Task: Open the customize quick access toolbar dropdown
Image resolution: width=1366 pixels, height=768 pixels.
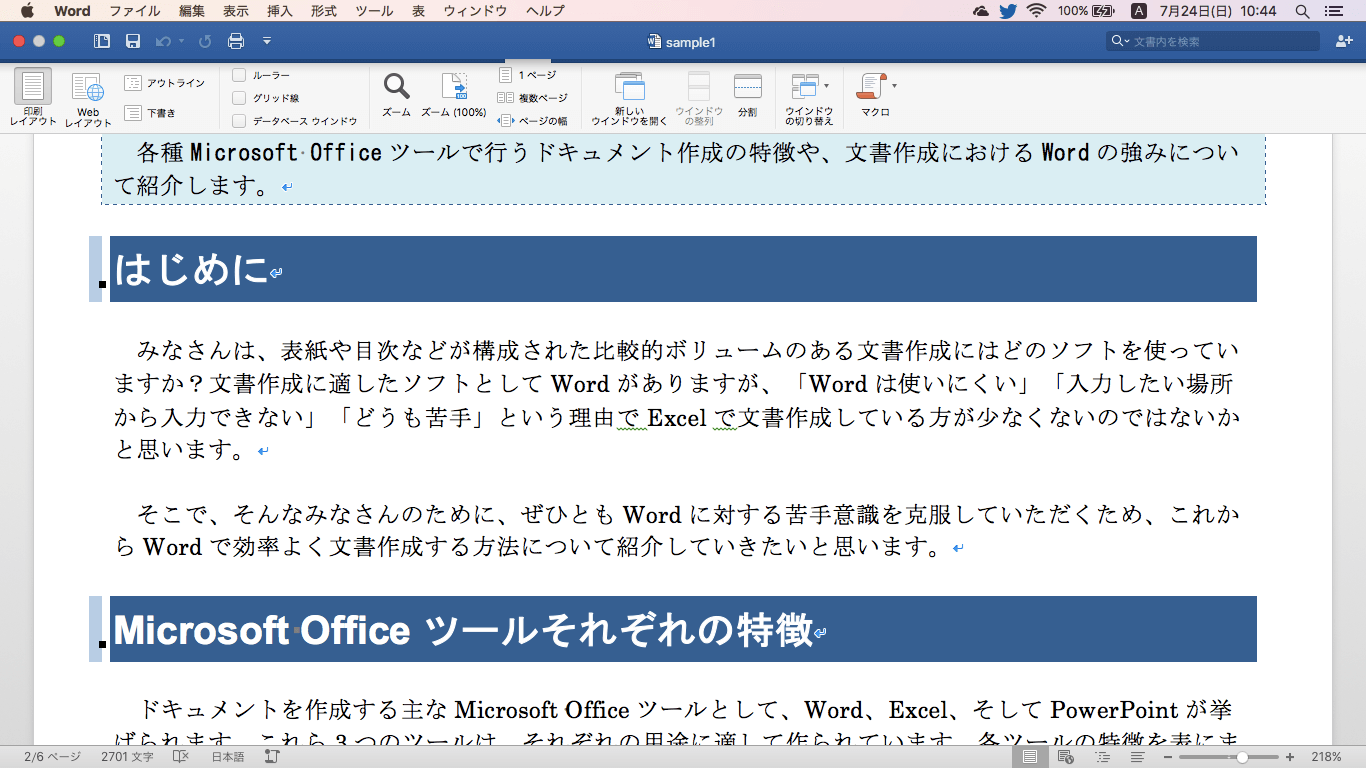Action: pos(267,41)
